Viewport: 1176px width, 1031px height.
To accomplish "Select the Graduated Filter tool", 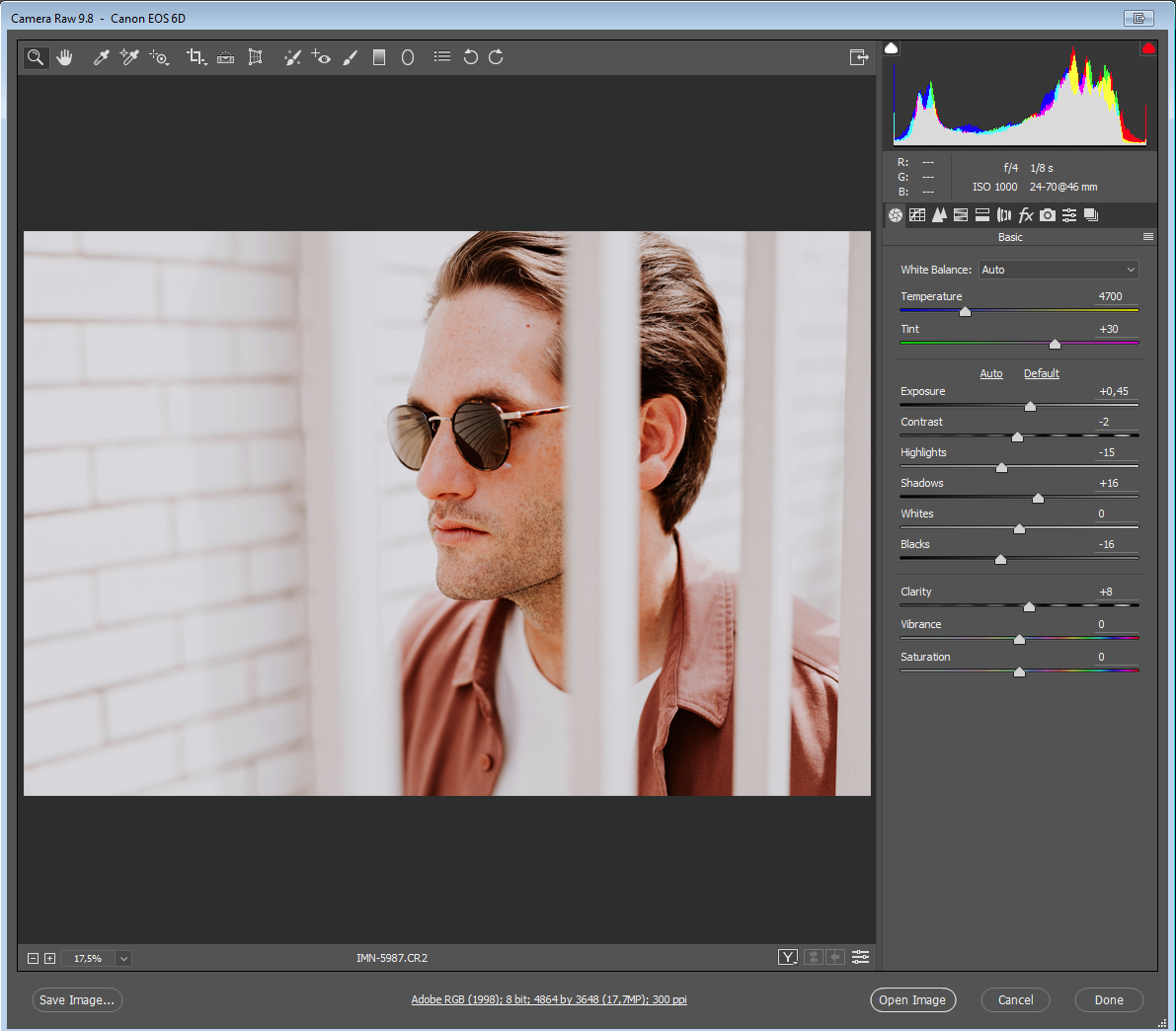I will (378, 57).
